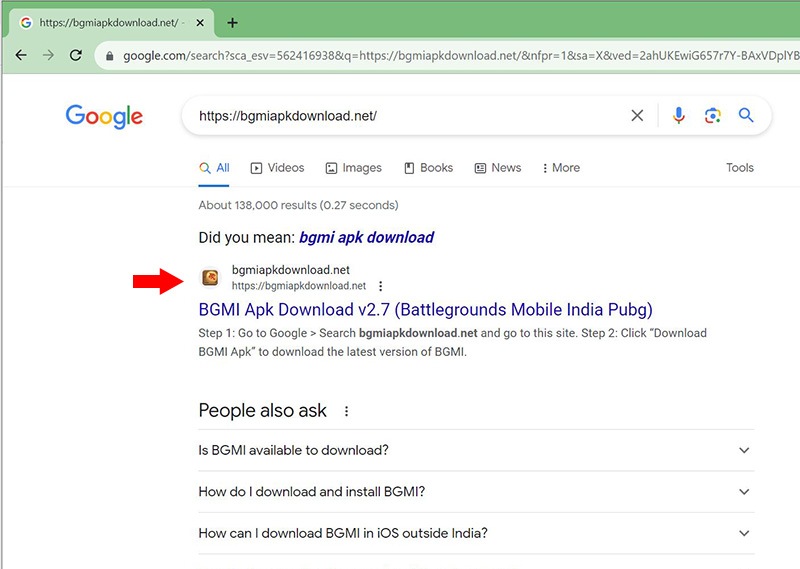Click the blue magnifier search button
800x569 pixels.
[x=746, y=115]
